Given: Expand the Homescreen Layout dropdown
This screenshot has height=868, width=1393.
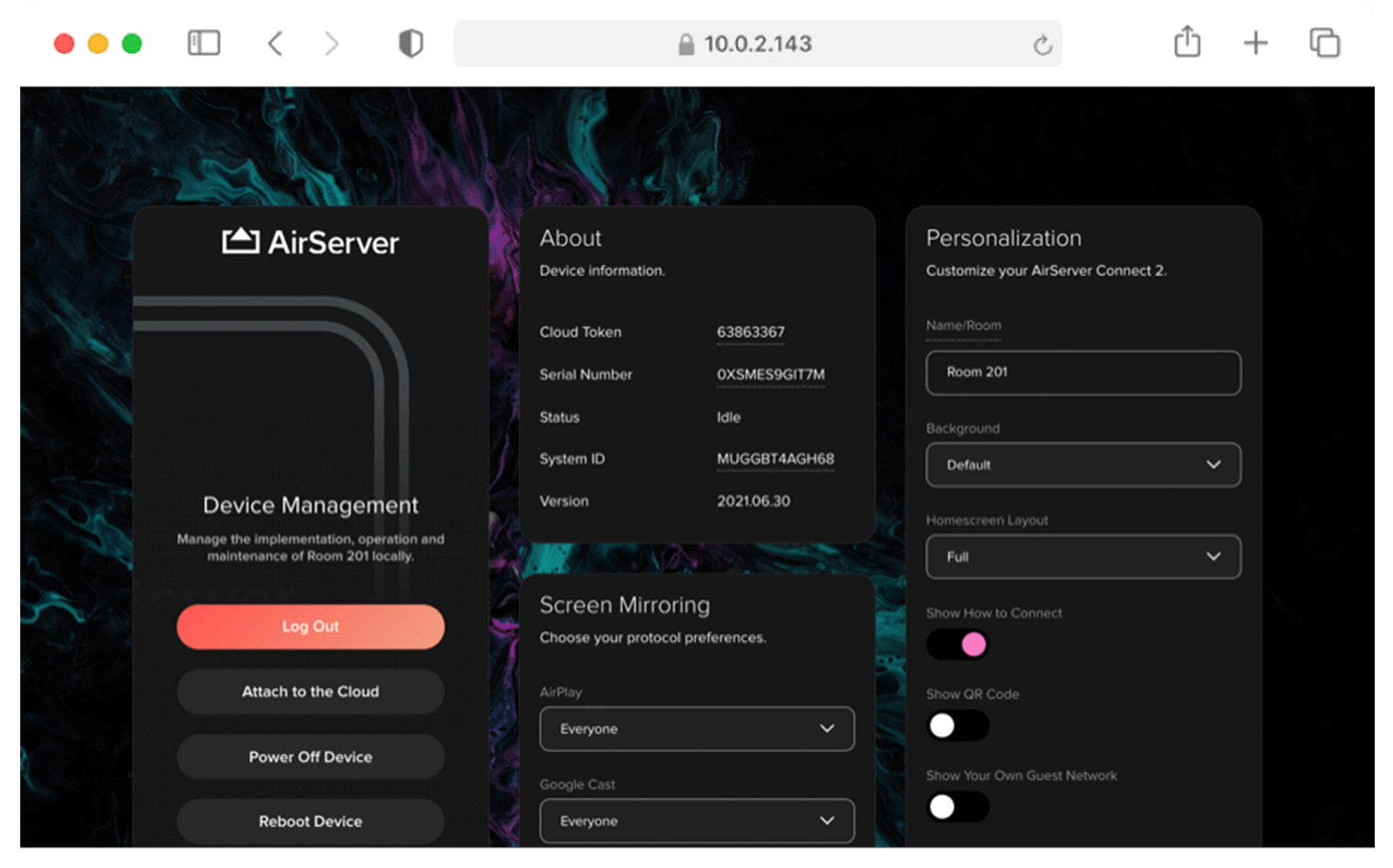Looking at the screenshot, I should 1082,557.
